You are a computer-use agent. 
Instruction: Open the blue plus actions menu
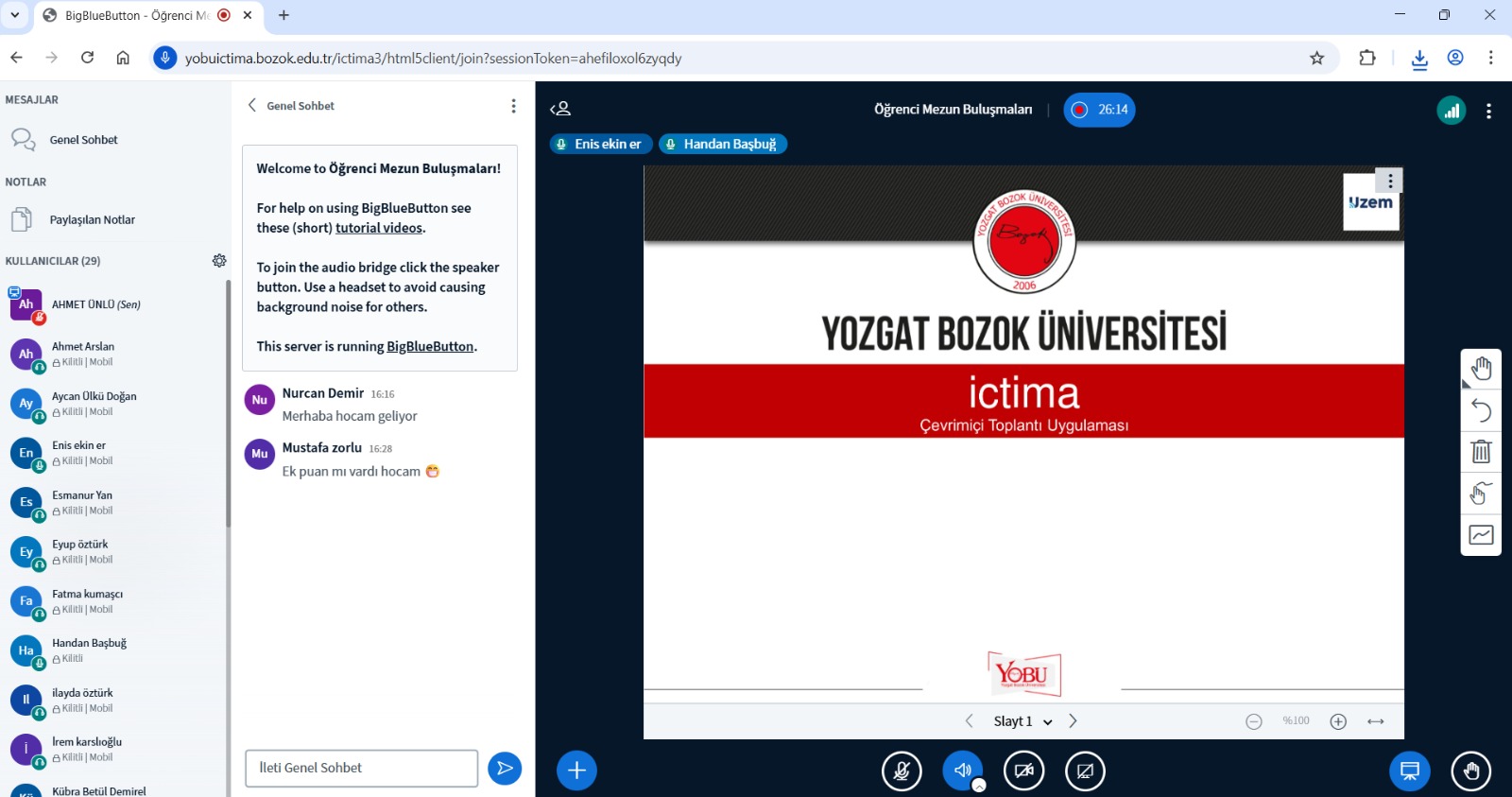pyautogui.click(x=576, y=771)
